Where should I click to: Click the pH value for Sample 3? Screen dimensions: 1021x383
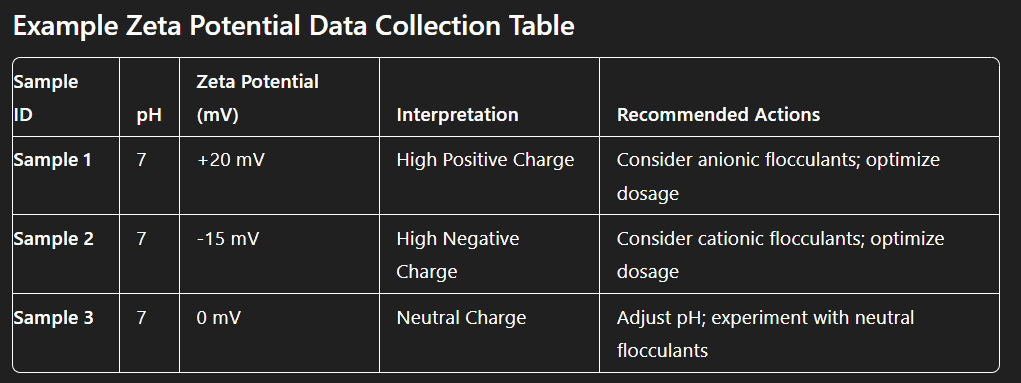141,318
